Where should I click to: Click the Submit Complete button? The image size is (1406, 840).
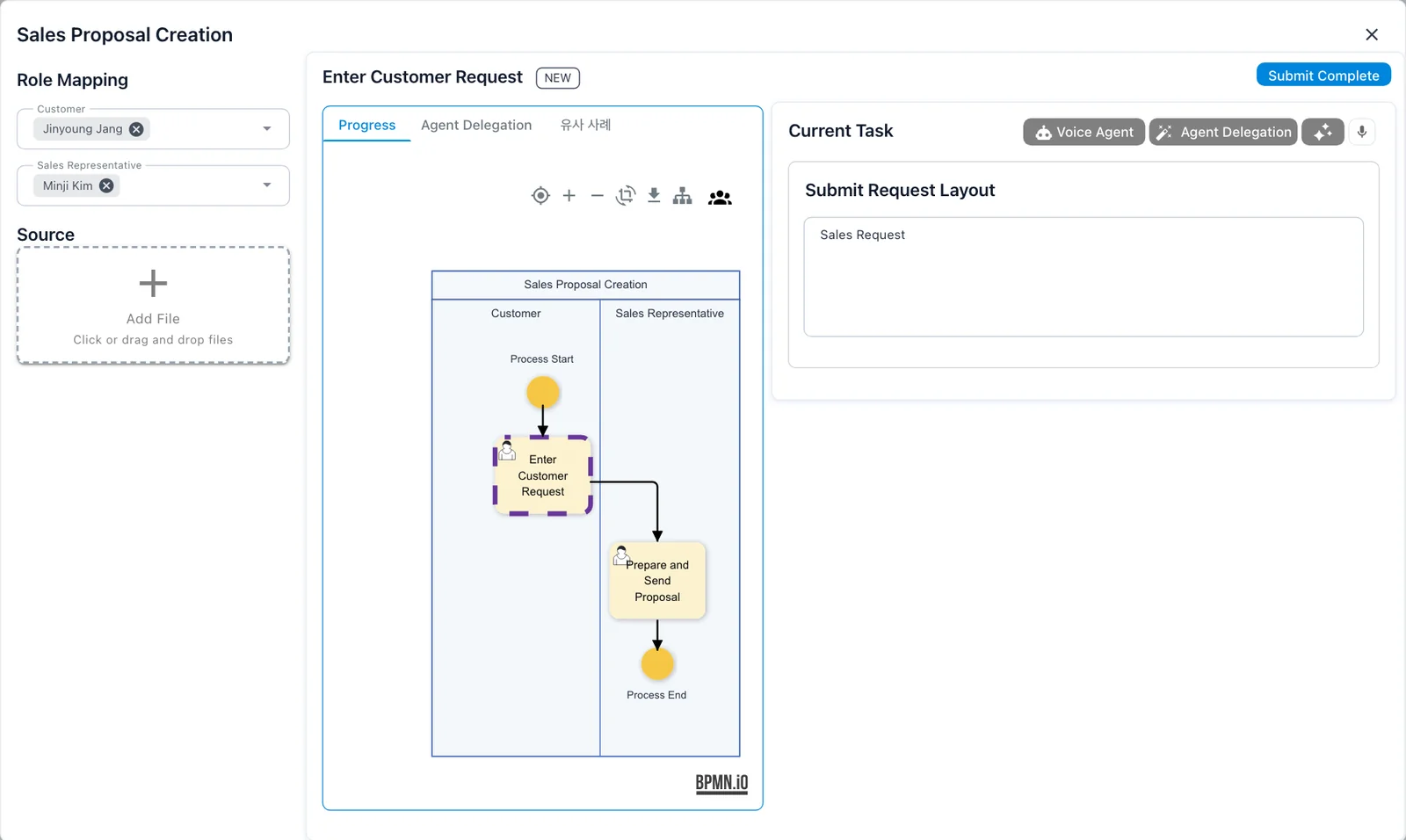(1323, 76)
